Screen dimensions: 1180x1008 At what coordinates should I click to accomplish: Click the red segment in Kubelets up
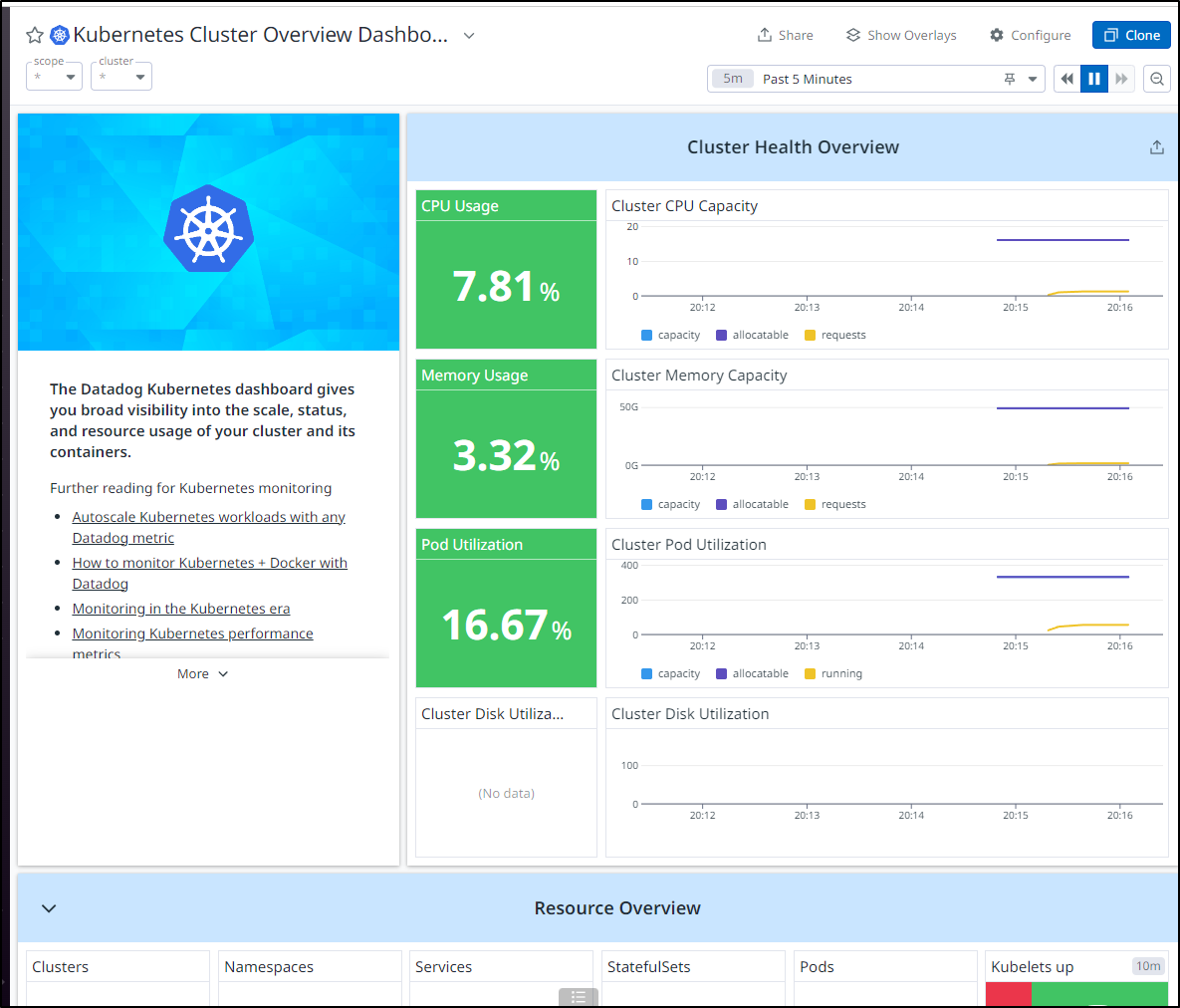1009,994
